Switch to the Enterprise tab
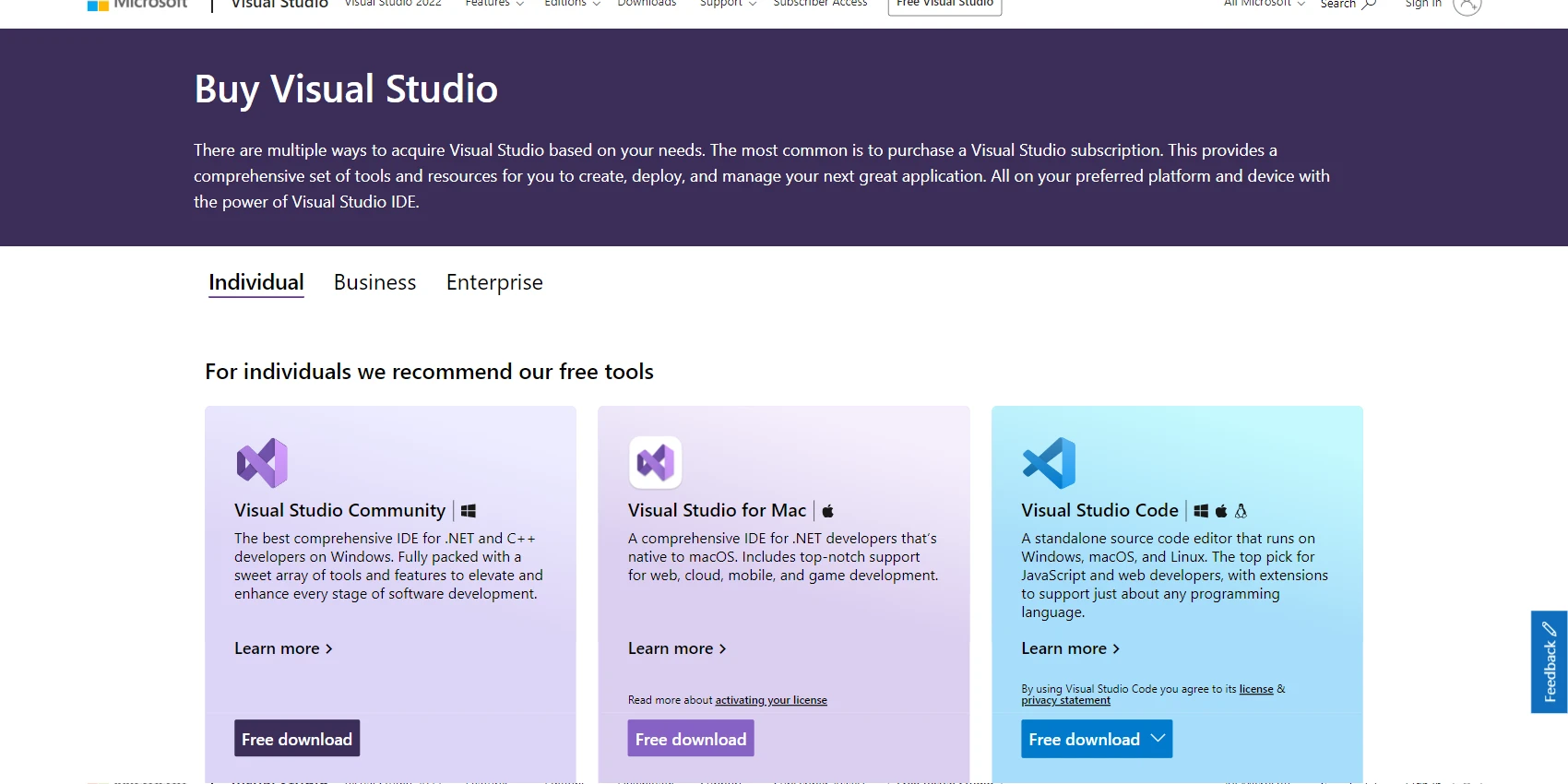1568x784 pixels. tap(494, 282)
